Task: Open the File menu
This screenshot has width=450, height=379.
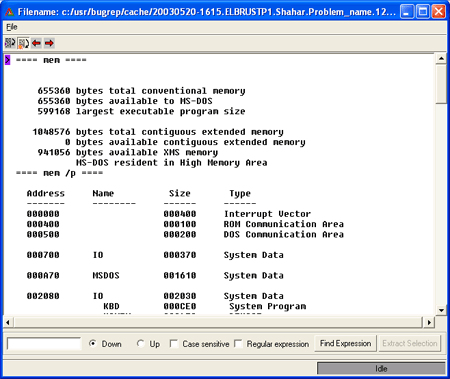Action: (12, 27)
